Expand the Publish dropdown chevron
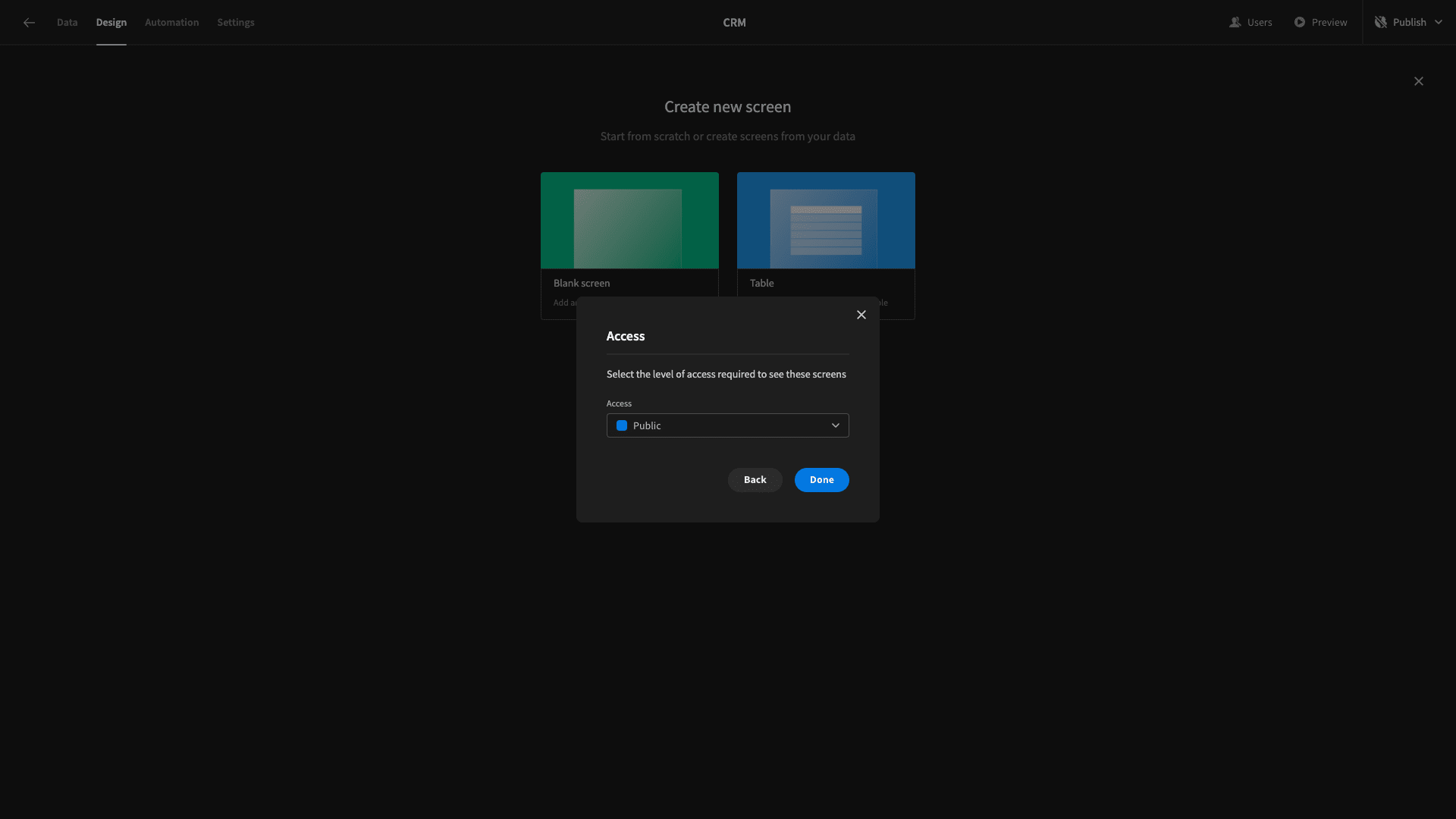This screenshot has height=819, width=1456. (x=1439, y=23)
